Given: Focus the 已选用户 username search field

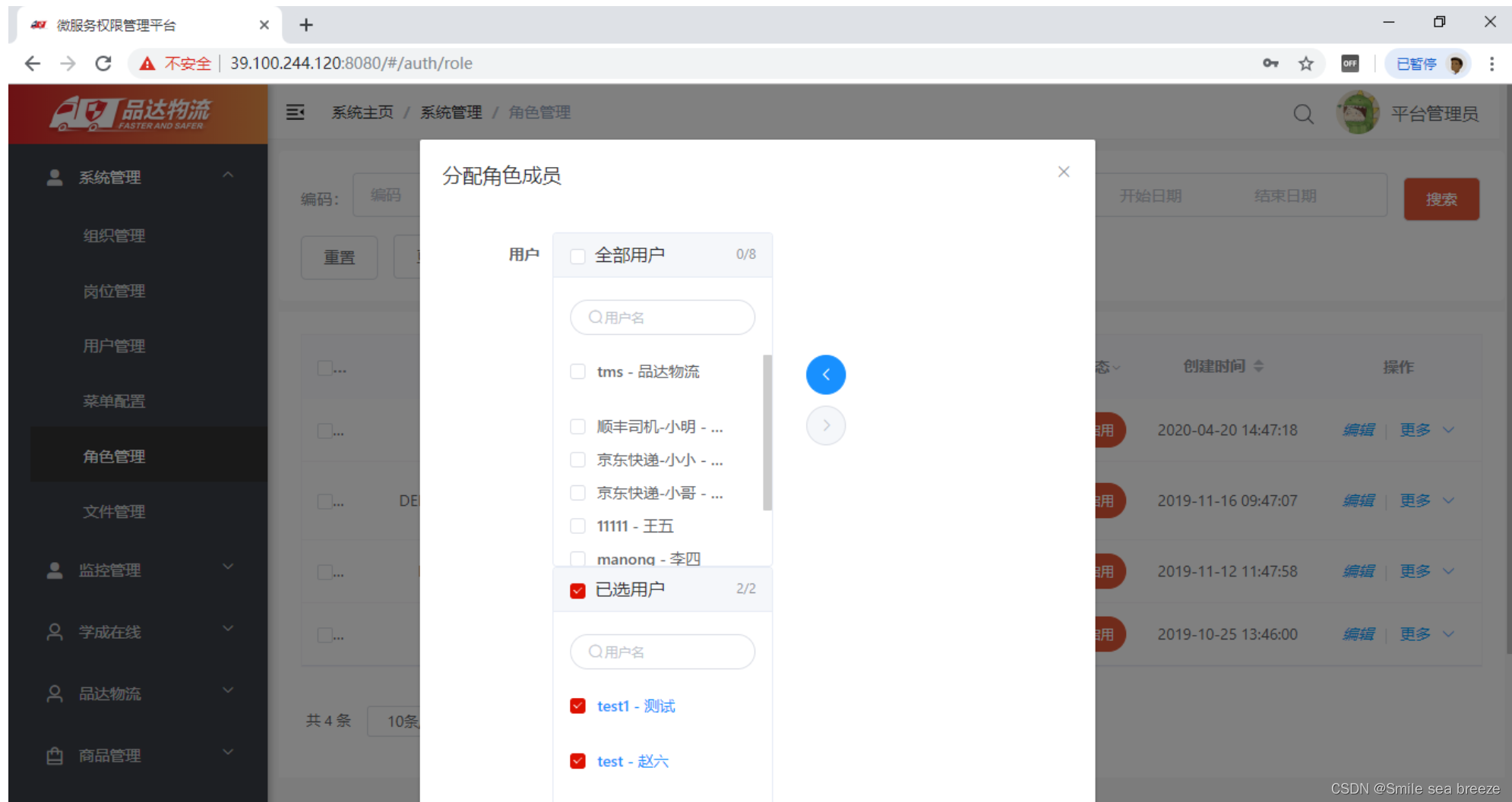Looking at the screenshot, I should [663, 652].
